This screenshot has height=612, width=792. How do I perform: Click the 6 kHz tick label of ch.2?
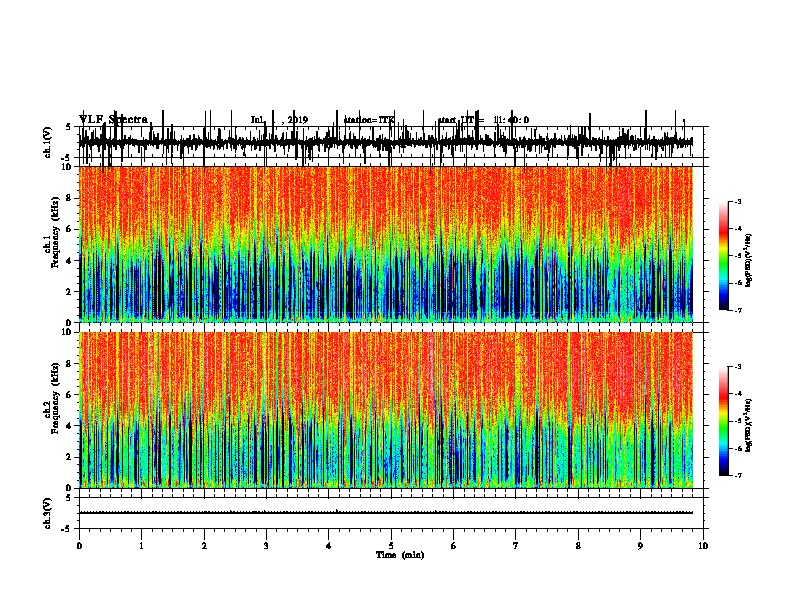tap(70, 395)
